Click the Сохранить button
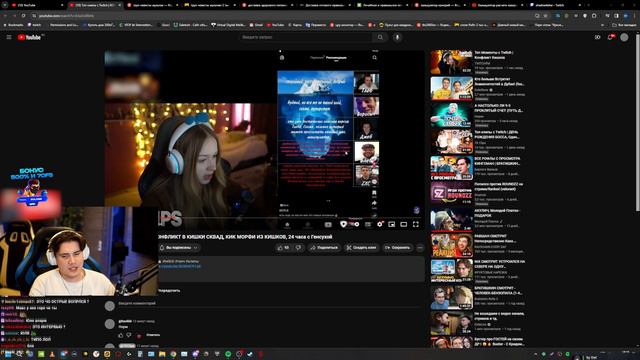Image resolution: width=640 pixels, height=360 pixels. [x=397, y=248]
